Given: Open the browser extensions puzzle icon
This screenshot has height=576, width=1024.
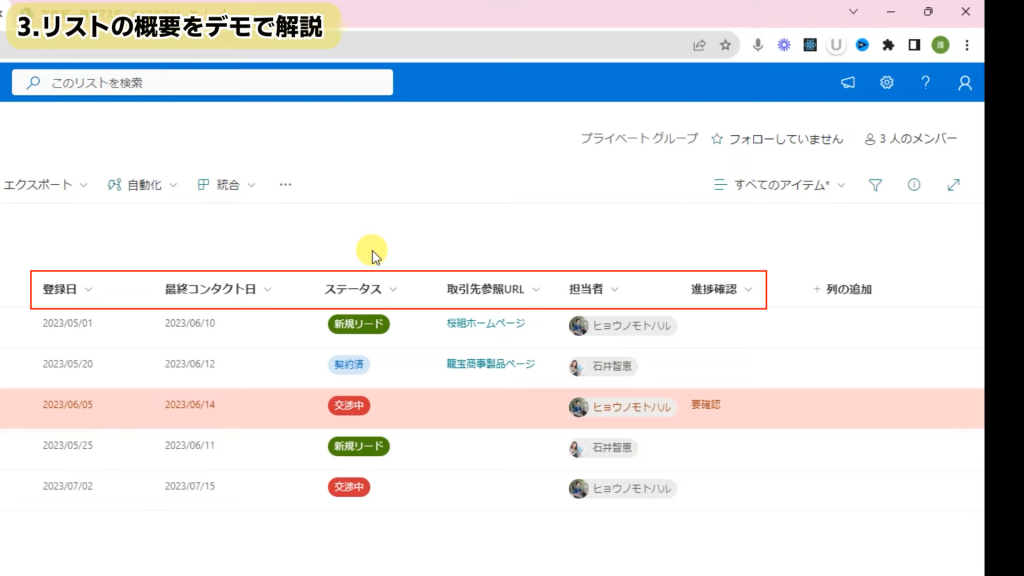Looking at the screenshot, I should coord(887,45).
